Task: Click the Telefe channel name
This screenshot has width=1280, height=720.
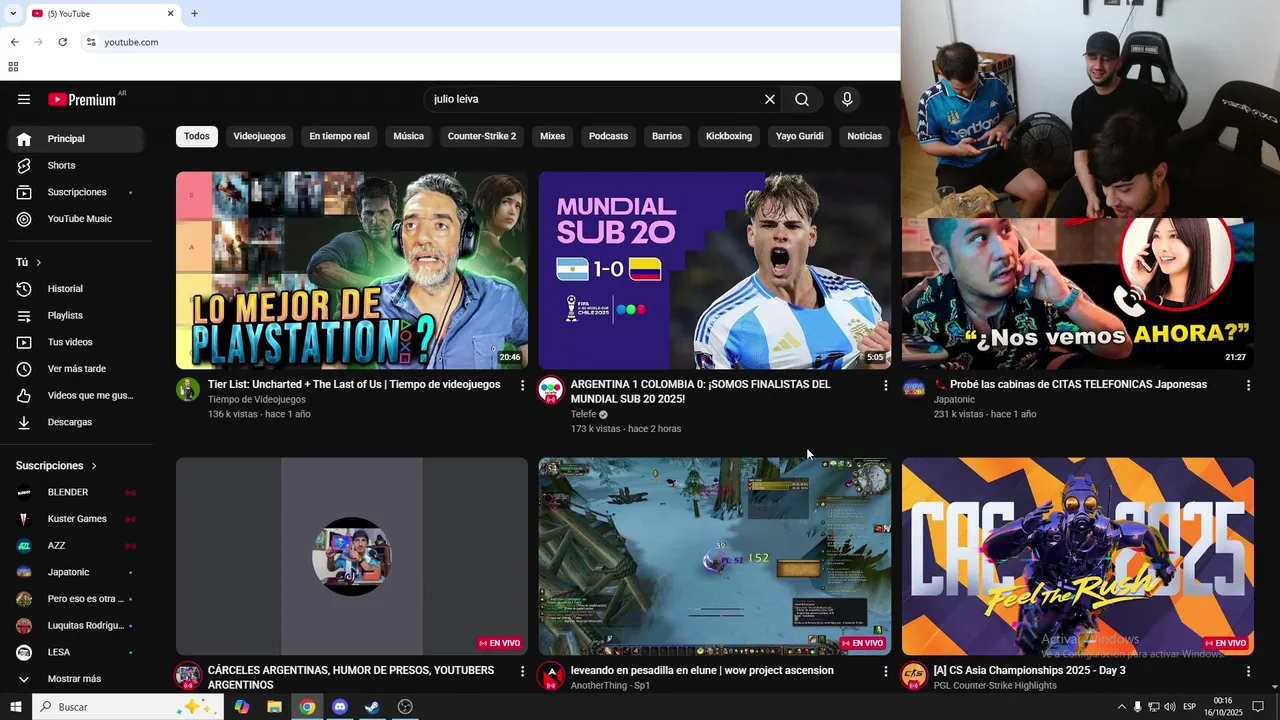Action: [583, 414]
